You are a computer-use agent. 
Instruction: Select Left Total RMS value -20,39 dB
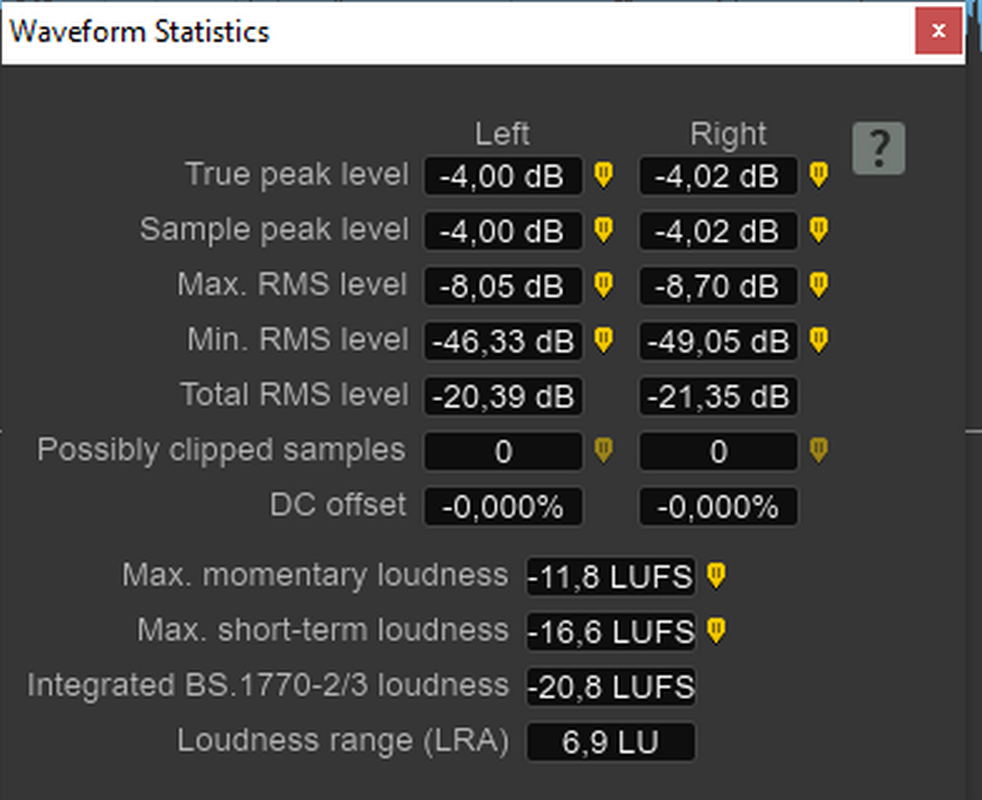click(504, 397)
